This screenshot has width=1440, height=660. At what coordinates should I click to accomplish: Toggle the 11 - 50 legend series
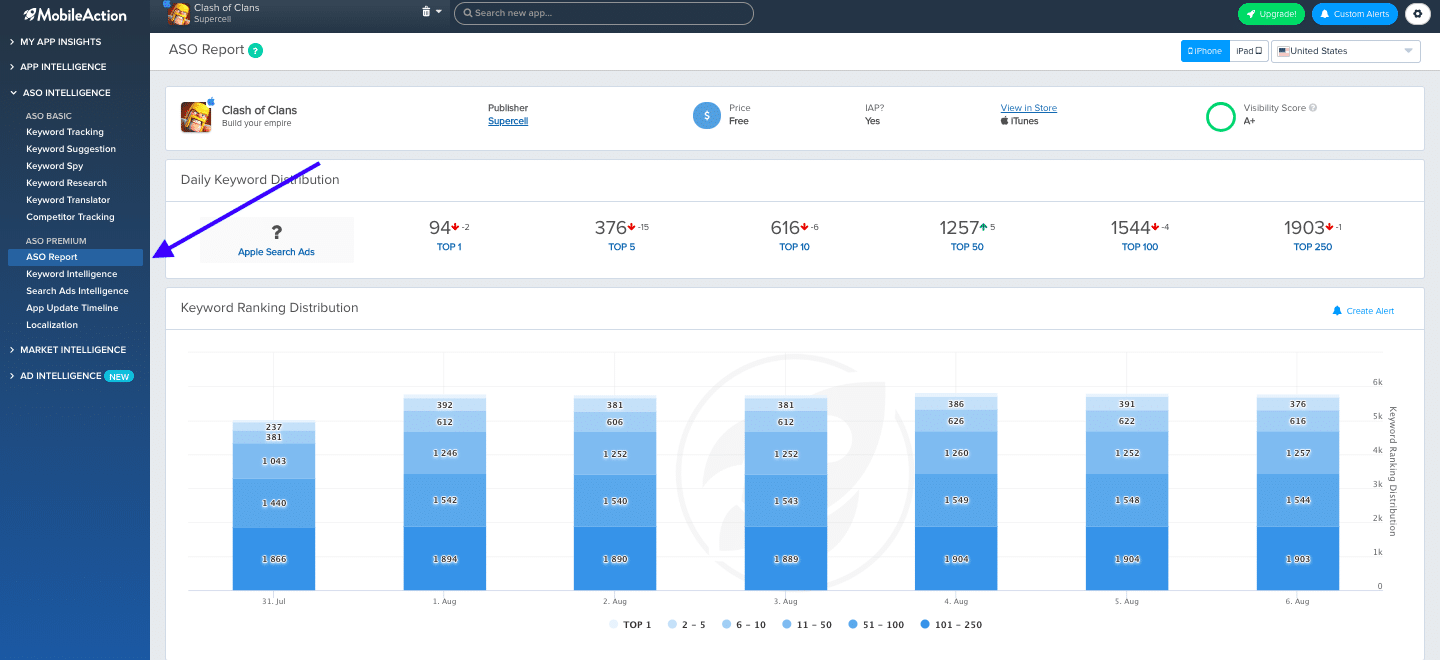tap(806, 625)
